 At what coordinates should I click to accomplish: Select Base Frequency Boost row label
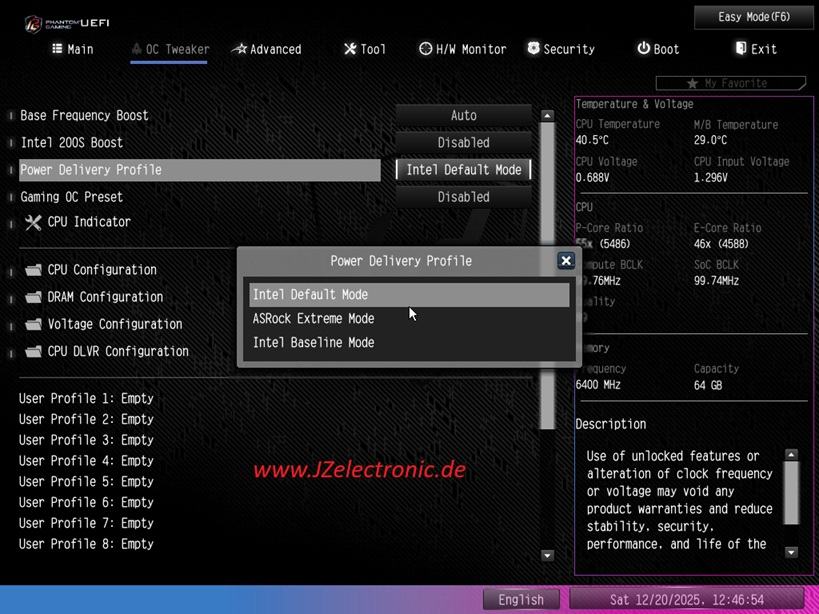point(84,115)
